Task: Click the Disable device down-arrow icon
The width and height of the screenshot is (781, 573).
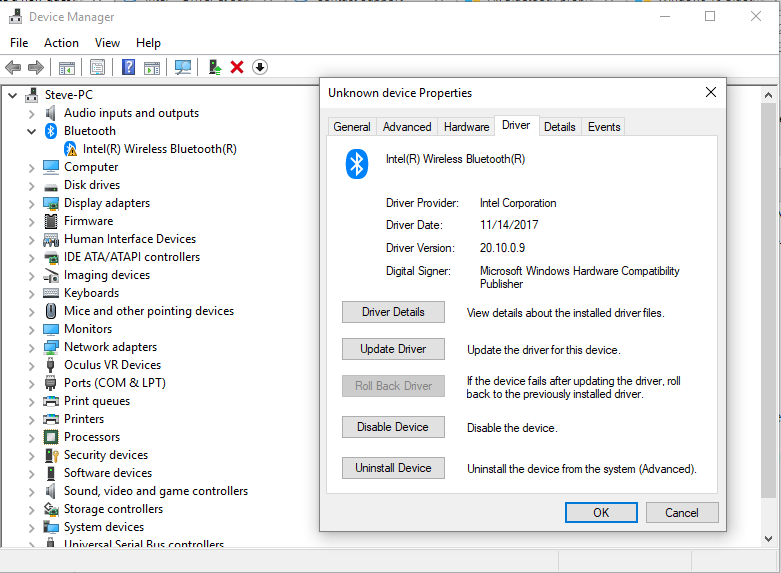Action: pos(260,67)
